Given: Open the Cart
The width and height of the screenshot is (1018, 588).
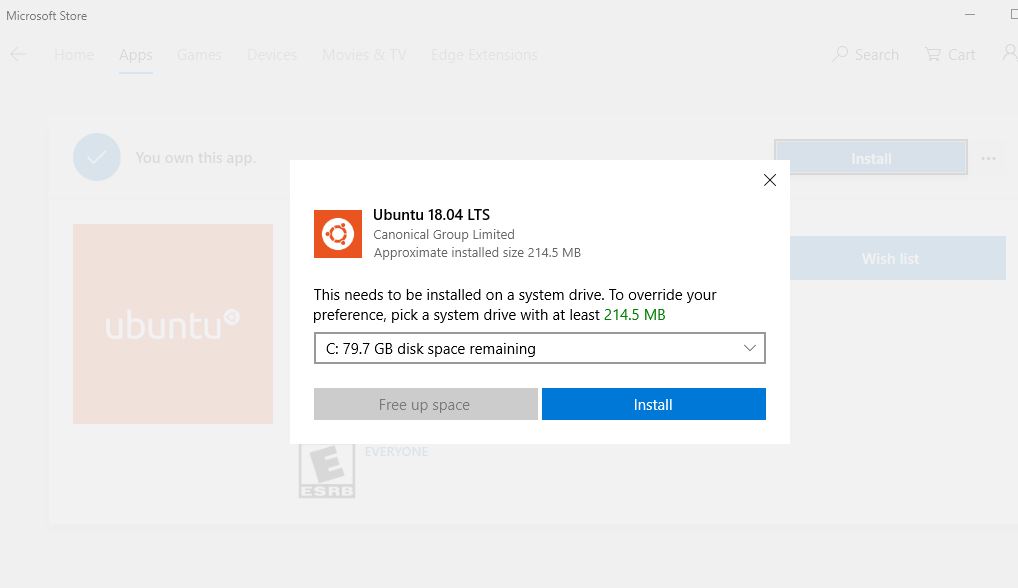Looking at the screenshot, I should [x=950, y=55].
